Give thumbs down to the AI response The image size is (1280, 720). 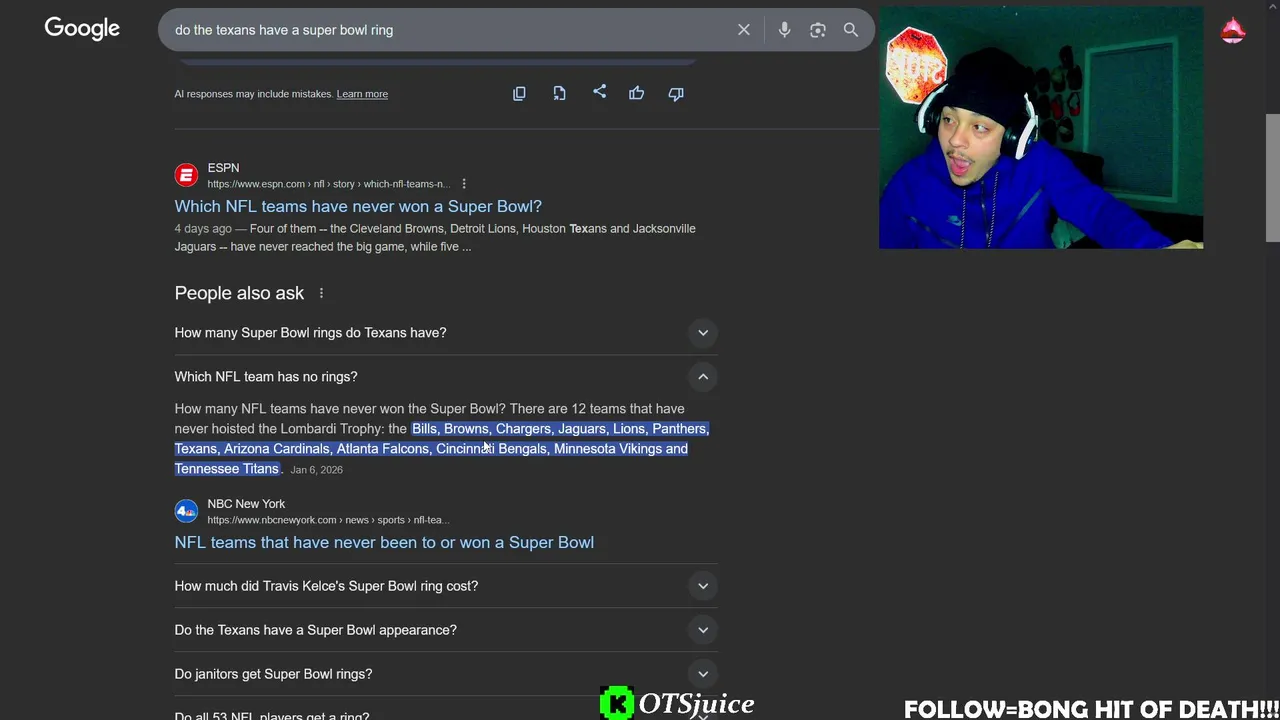pos(676,93)
